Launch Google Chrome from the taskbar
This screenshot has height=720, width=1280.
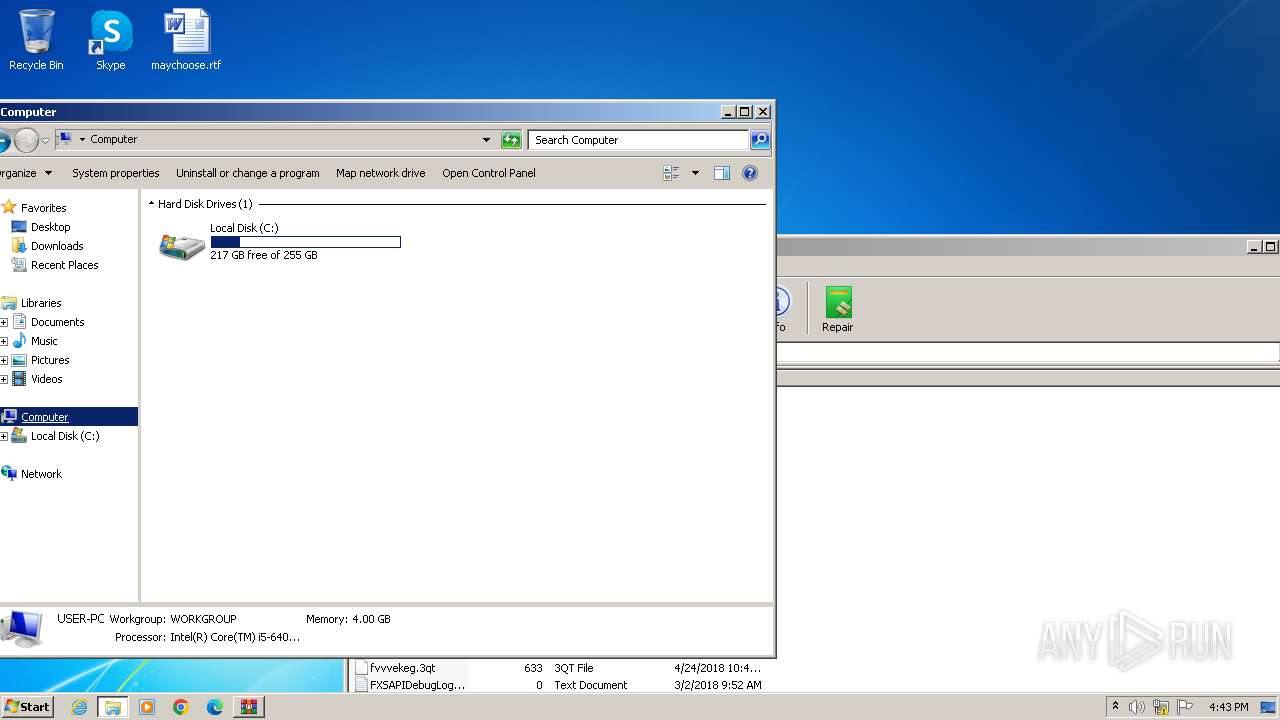[x=181, y=707]
